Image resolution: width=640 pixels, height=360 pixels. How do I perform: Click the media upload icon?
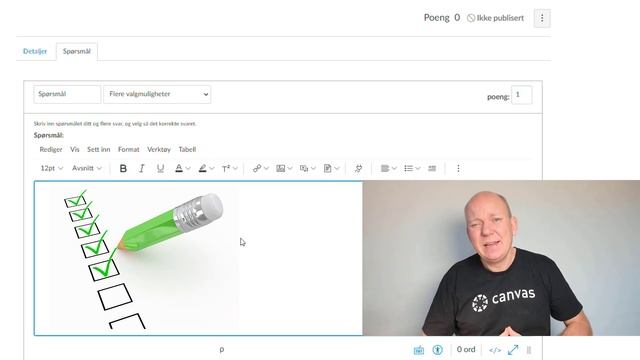pyautogui.click(x=304, y=168)
